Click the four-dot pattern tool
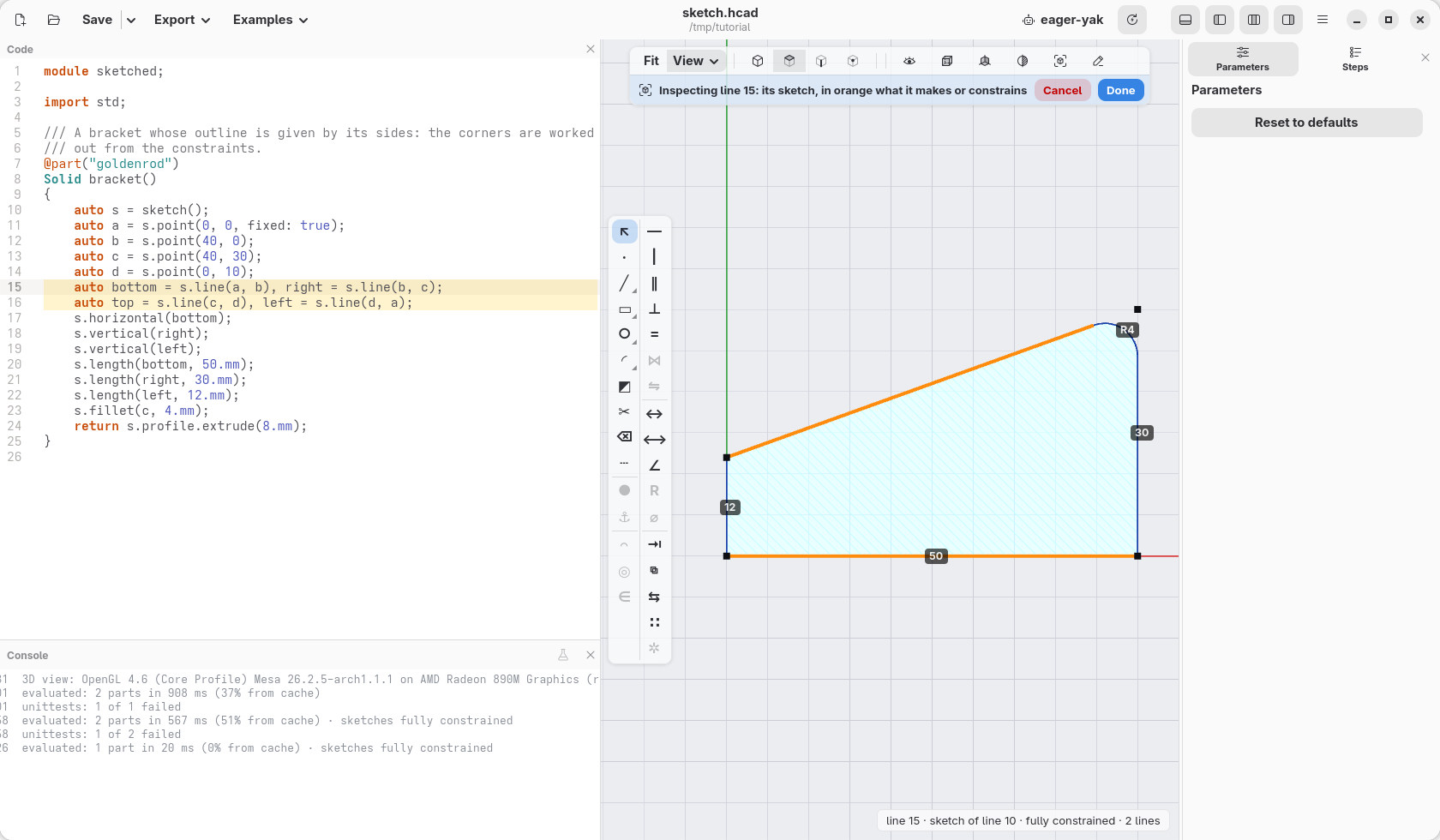1440x840 pixels. 654,622
